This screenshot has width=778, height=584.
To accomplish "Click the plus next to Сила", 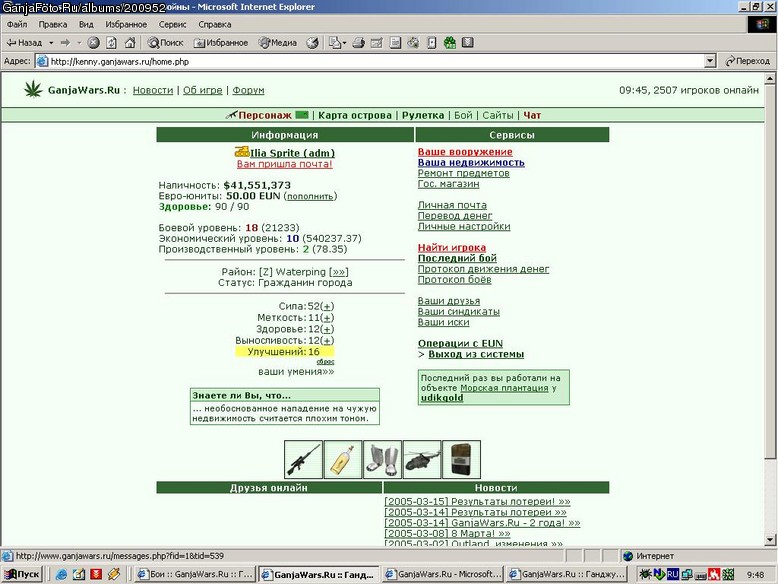I will pyautogui.click(x=327, y=307).
